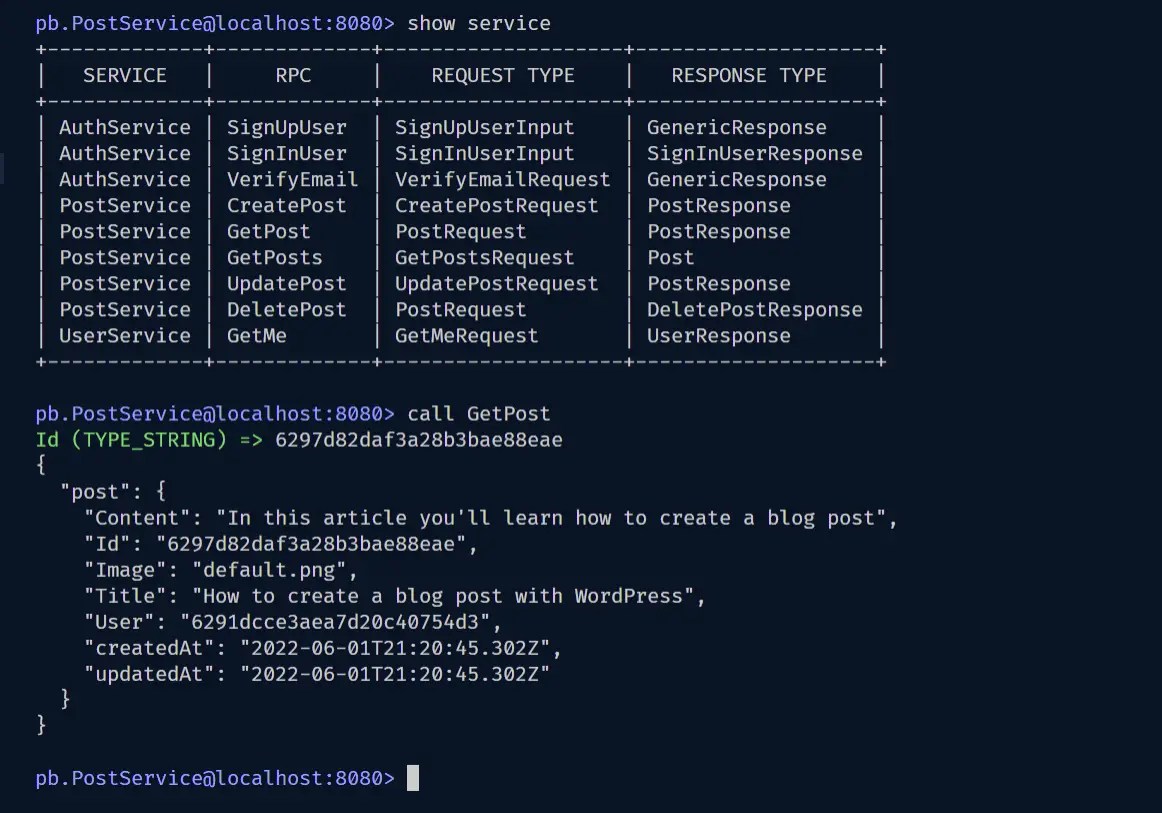The height and width of the screenshot is (813, 1162).
Task: Click the CreatePost row under PostService
Action: point(287,205)
